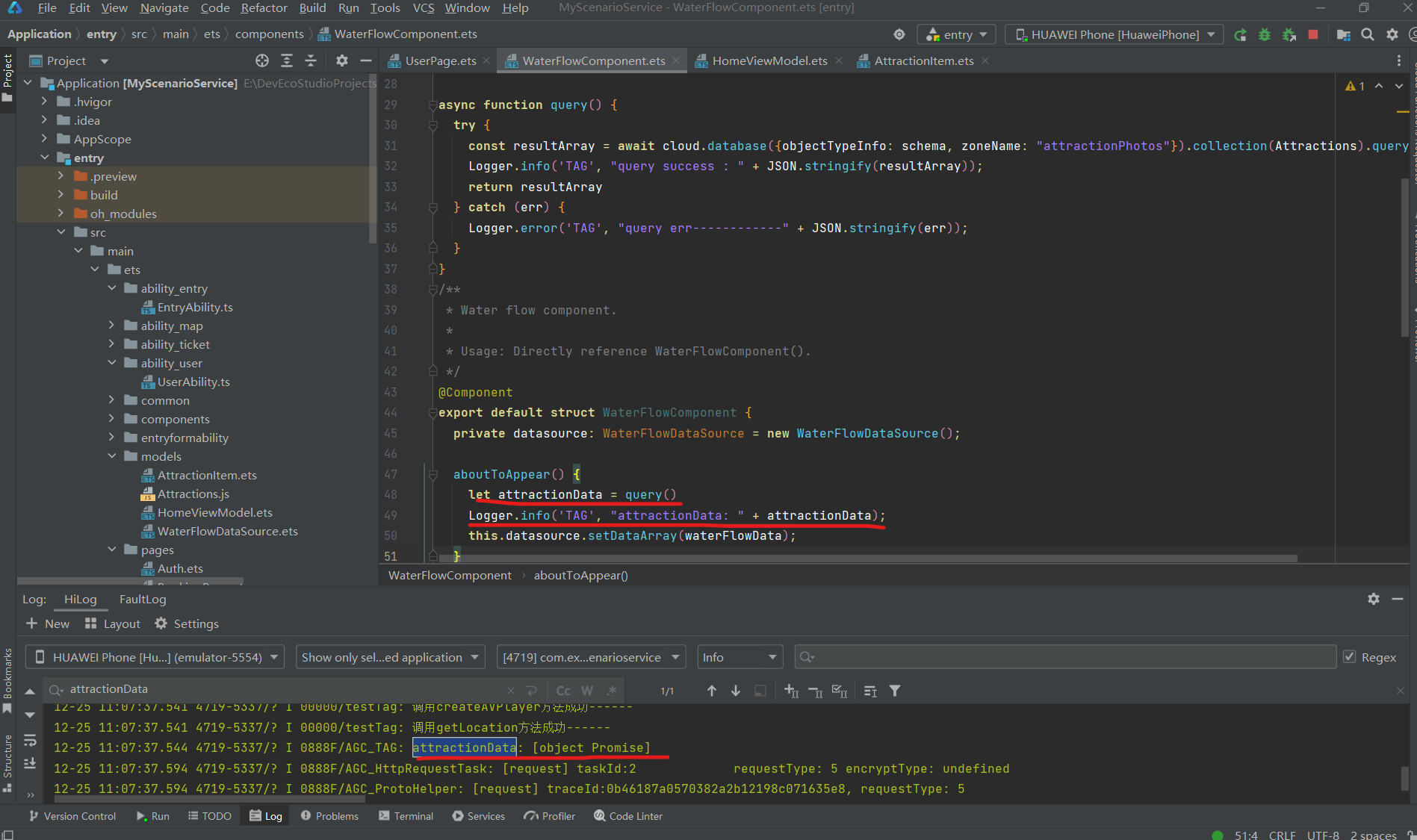Screen dimensions: 1417x840
Task: Open the Info log level dropdown
Action: pyautogui.click(x=739, y=657)
